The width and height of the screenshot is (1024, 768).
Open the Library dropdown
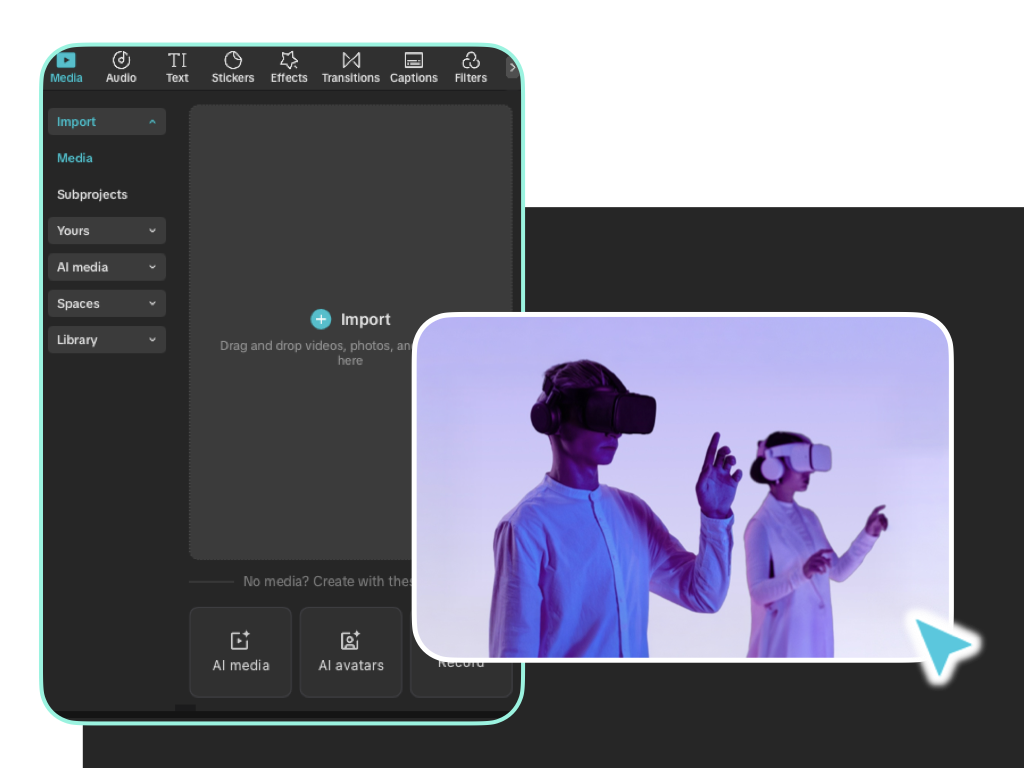(154, 339)
